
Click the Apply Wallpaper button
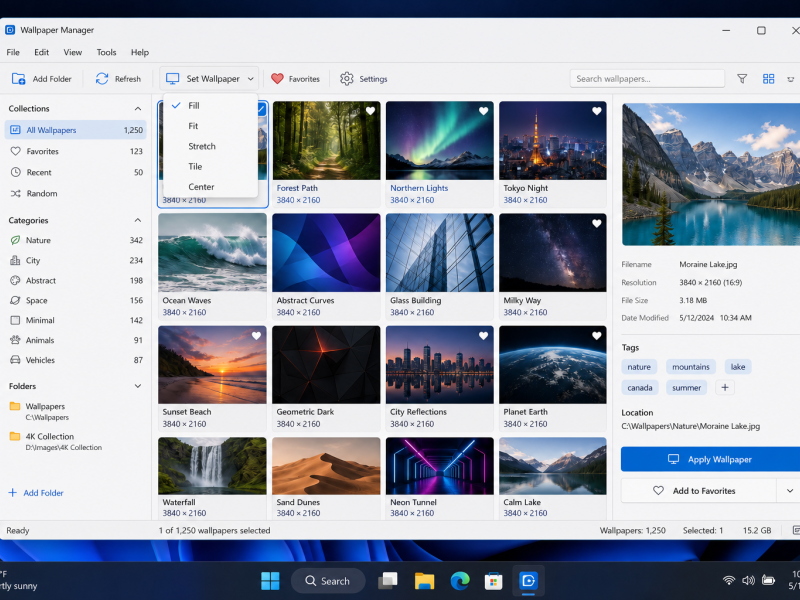[710, 459]
